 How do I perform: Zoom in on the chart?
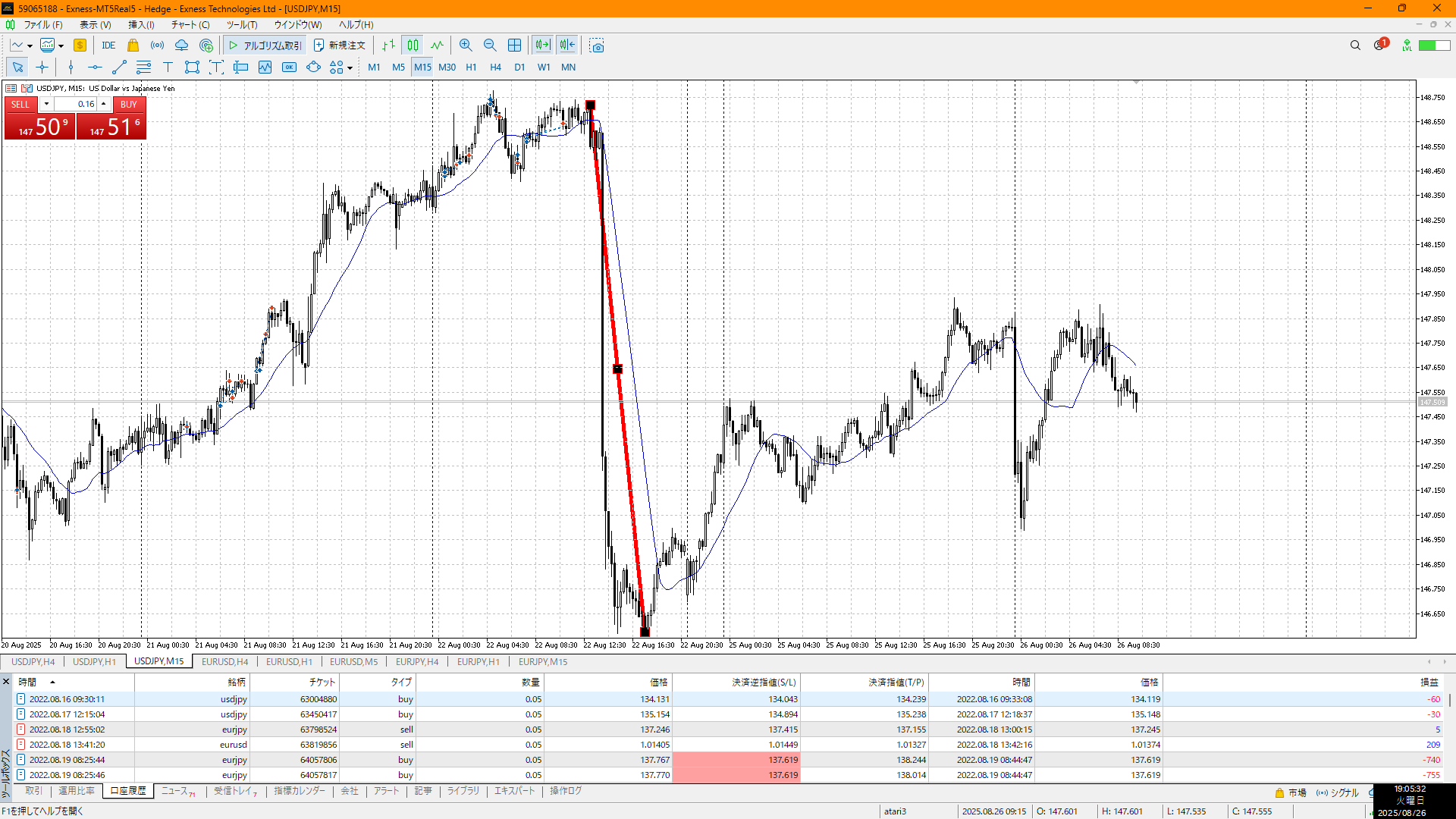pos(466,45)
